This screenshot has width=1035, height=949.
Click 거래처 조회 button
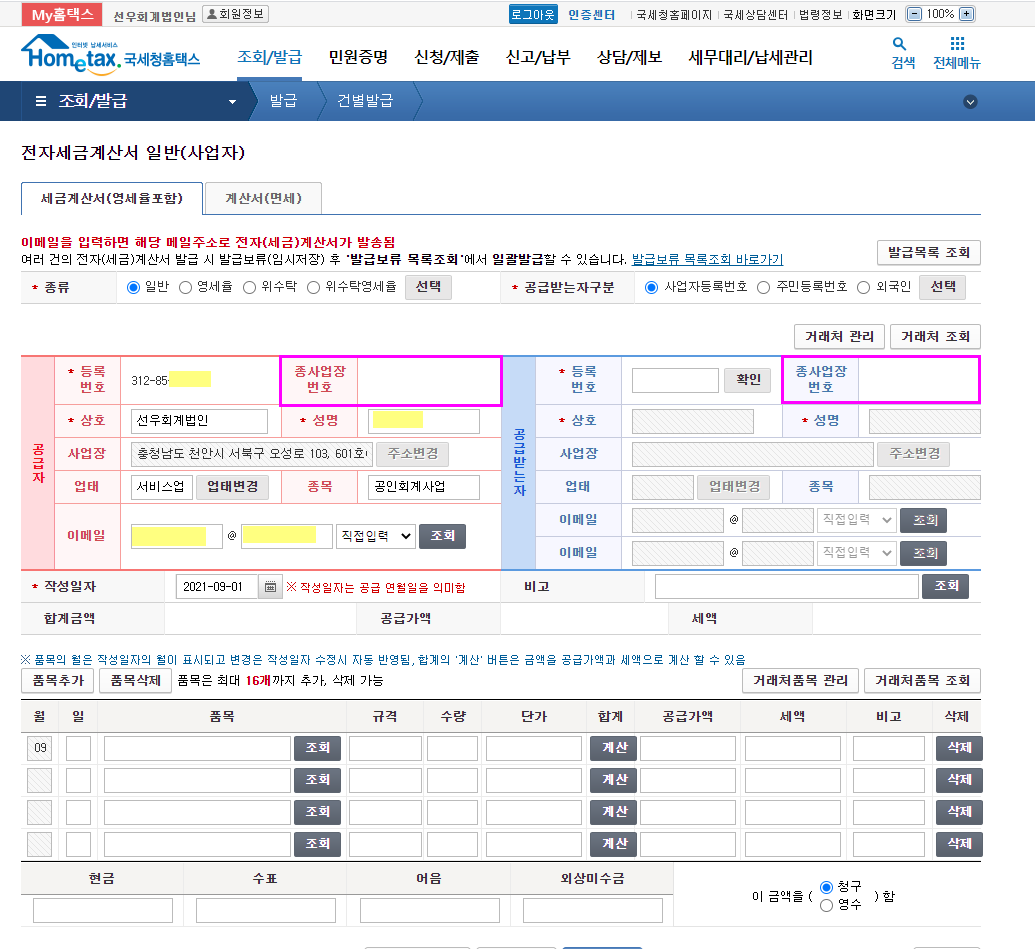(935, 337)
